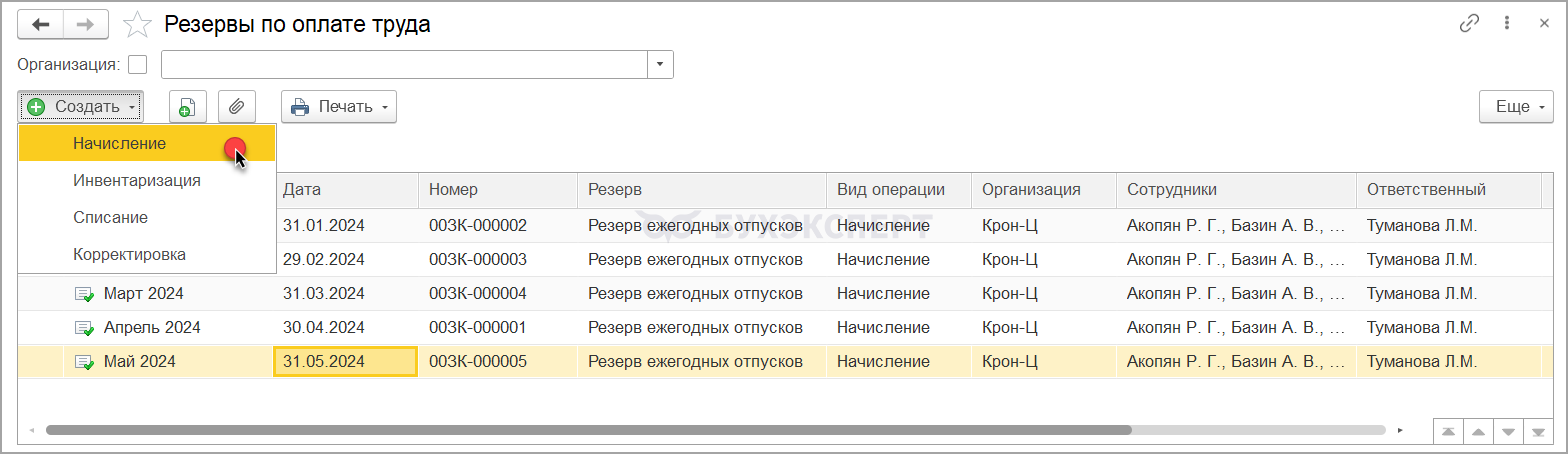1568x454 pixels.
Task: Open attached files via paperclip icon
Action: [237, 107]
